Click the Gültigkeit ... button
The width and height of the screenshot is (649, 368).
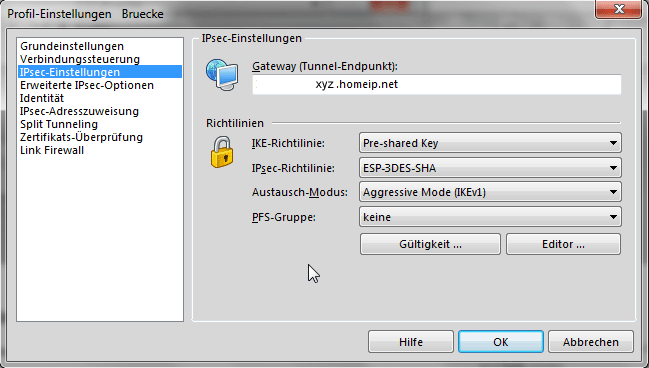(x=430, y=244)
